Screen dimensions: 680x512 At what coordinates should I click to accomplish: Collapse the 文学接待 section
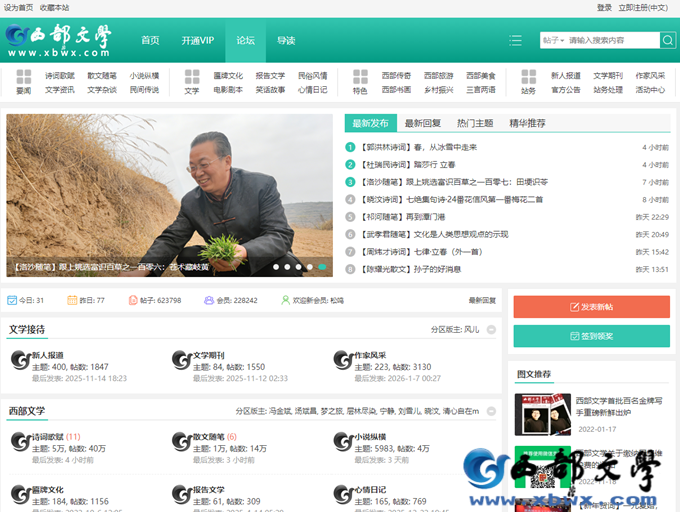[491, 329]
